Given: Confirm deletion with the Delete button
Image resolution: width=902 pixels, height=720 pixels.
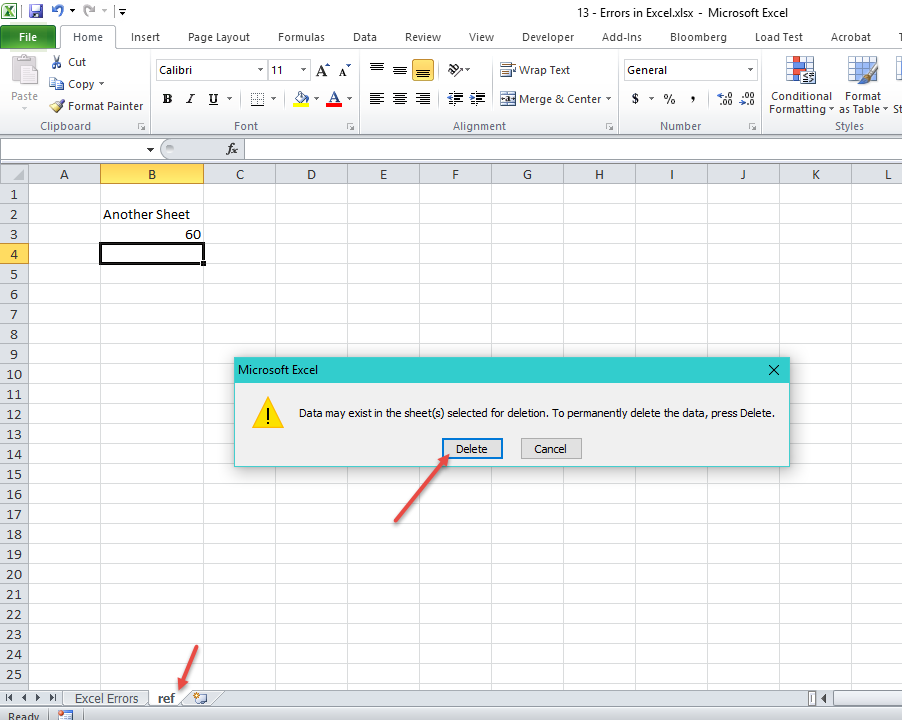Looking at the screenshot, I should point(471,448).
